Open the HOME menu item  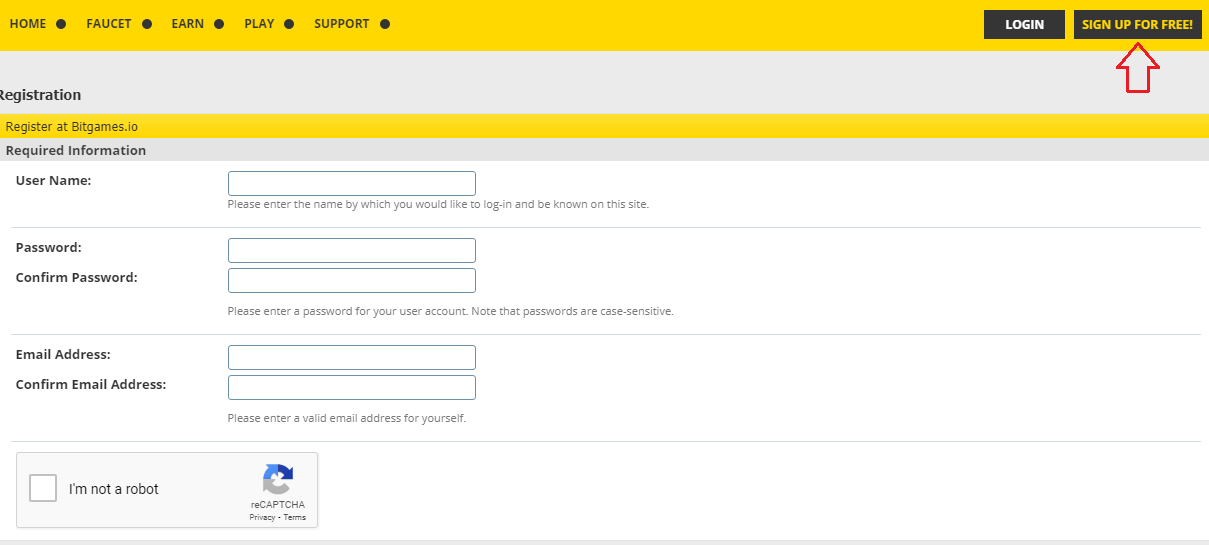point(28,24)
